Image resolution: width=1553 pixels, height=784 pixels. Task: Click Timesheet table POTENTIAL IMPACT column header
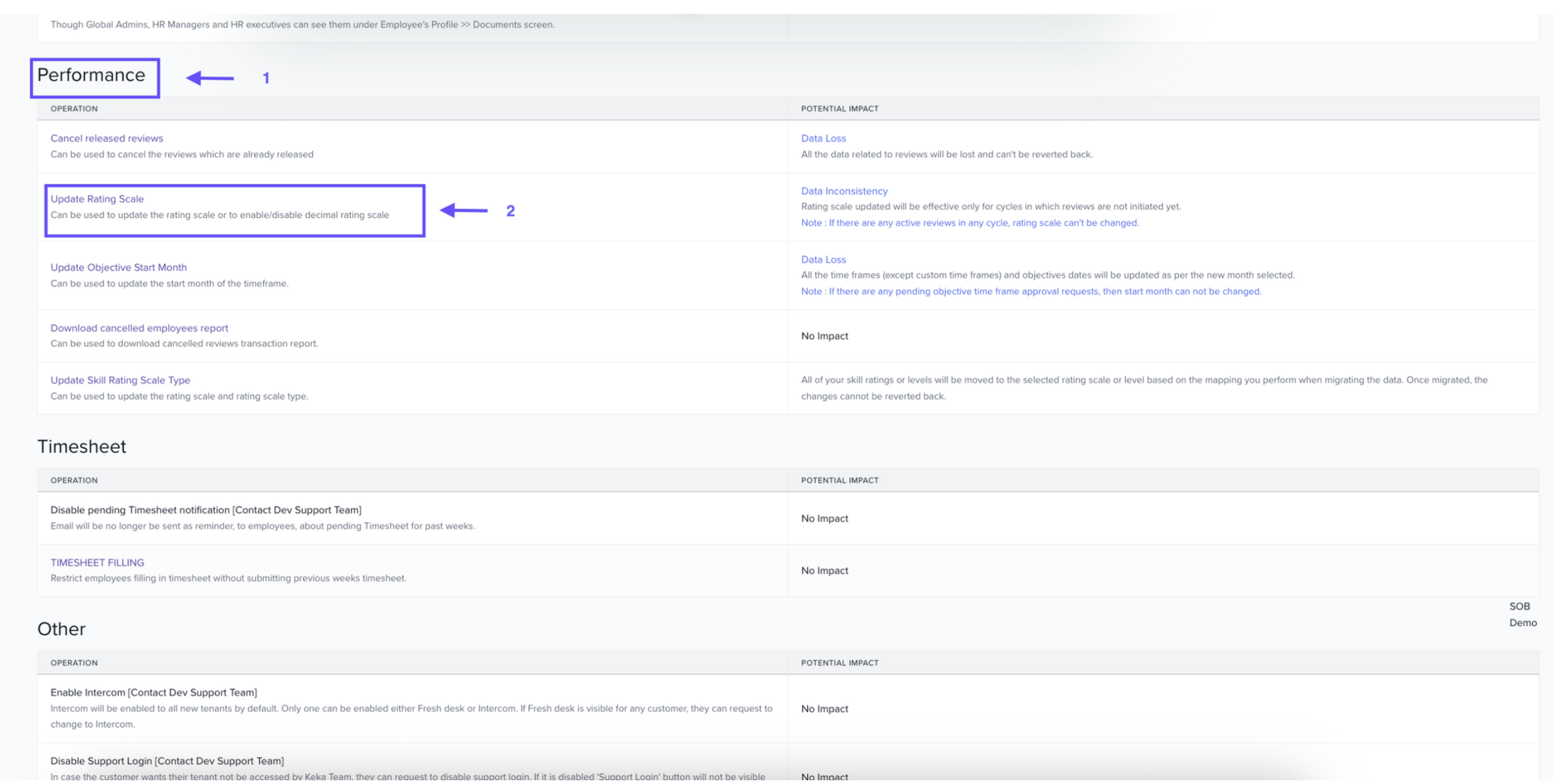tap(840, 480)
